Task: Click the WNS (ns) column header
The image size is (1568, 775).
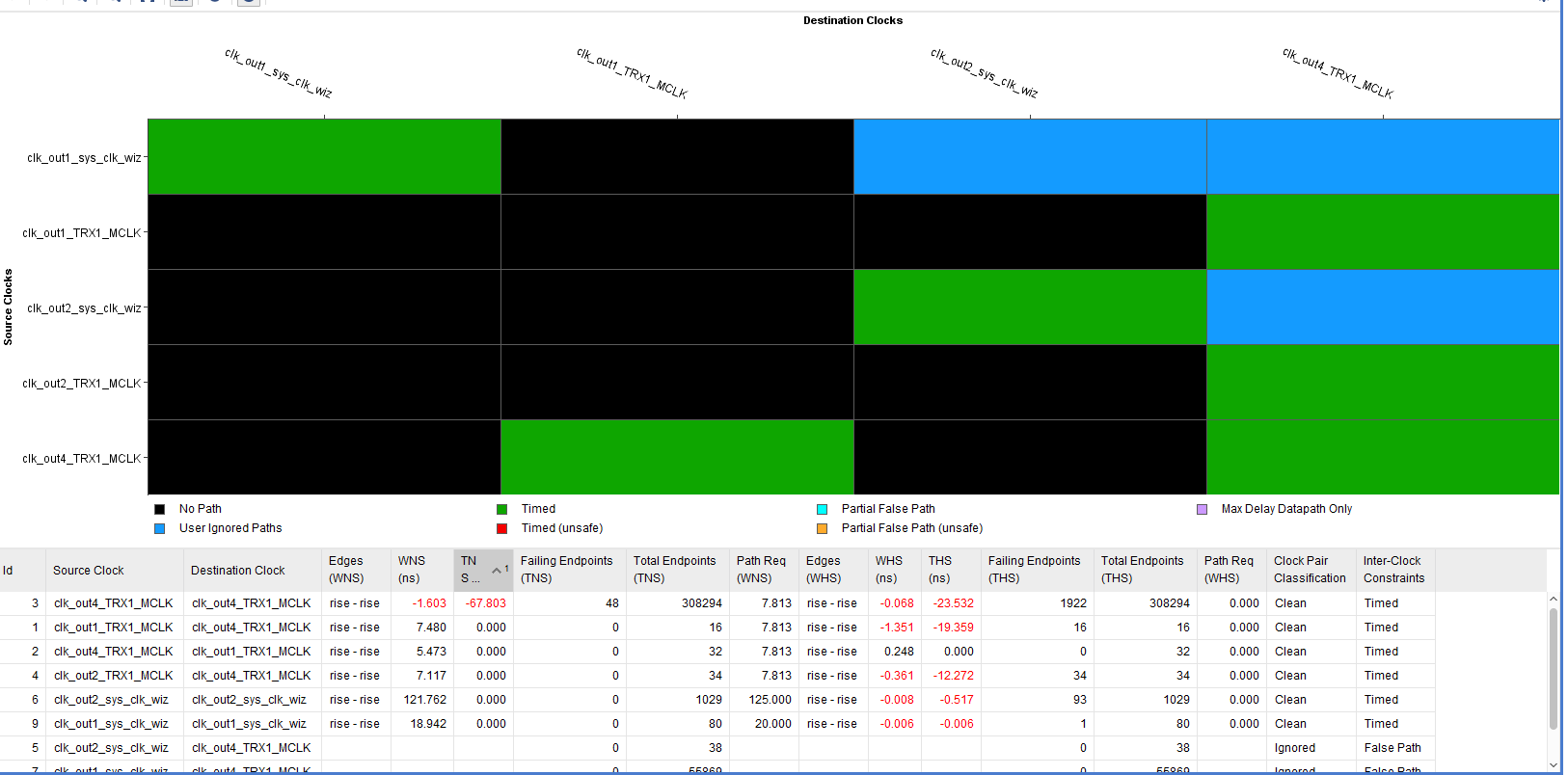Action: pos(422,570)
